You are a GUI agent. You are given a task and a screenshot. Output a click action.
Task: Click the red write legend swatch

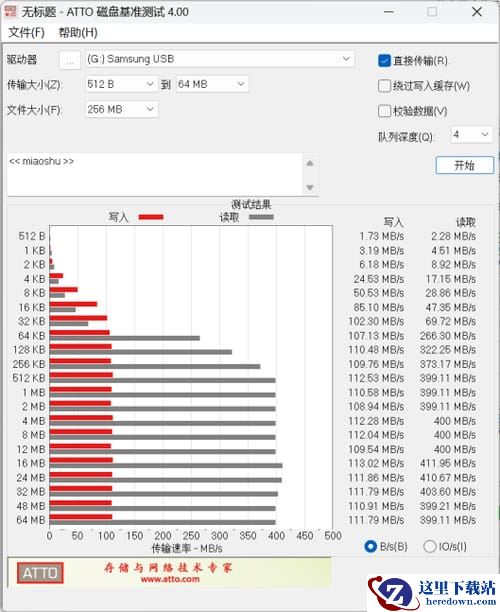tap(151, 217)
